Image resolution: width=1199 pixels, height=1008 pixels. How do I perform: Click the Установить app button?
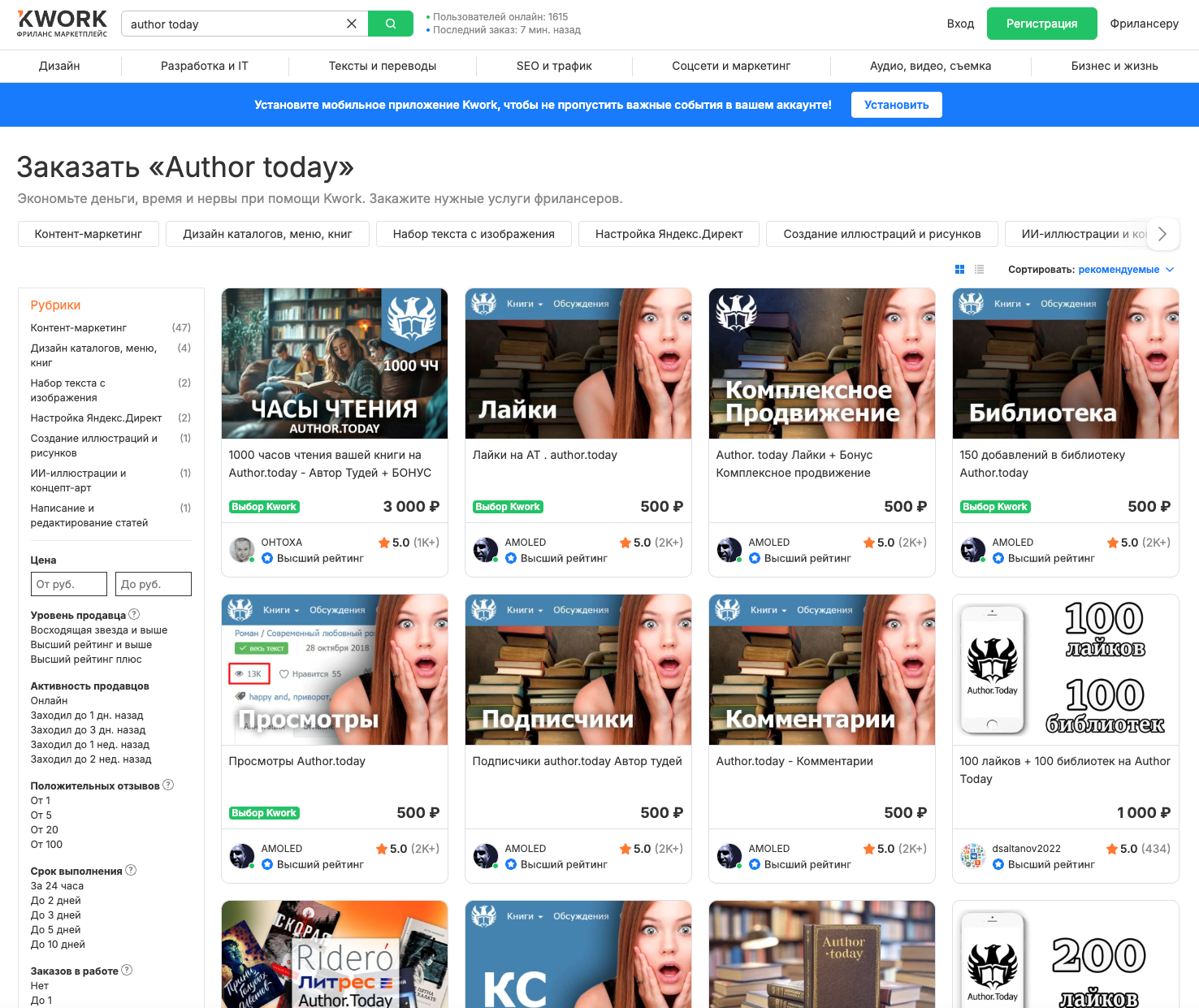pos(897,105)
